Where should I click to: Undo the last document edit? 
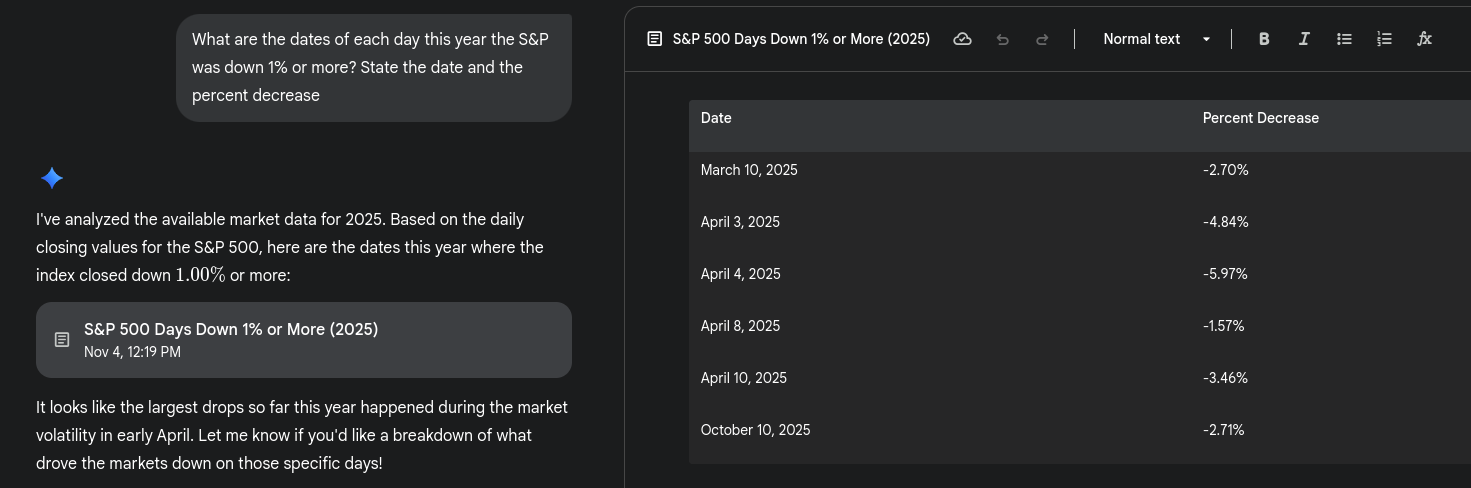coord(1003,39)
